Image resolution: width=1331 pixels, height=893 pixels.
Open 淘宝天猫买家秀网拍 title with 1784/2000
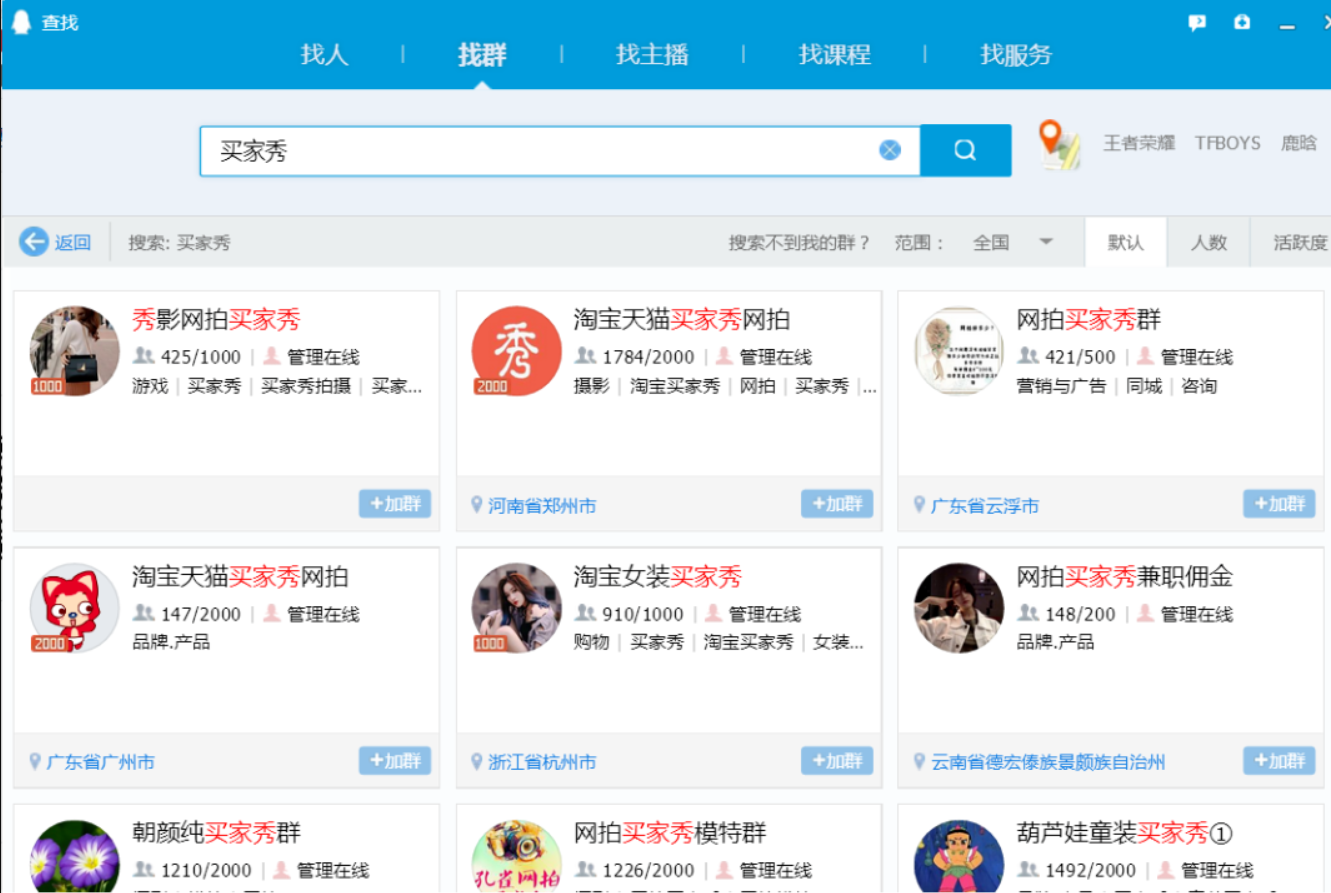click(682, 320)
